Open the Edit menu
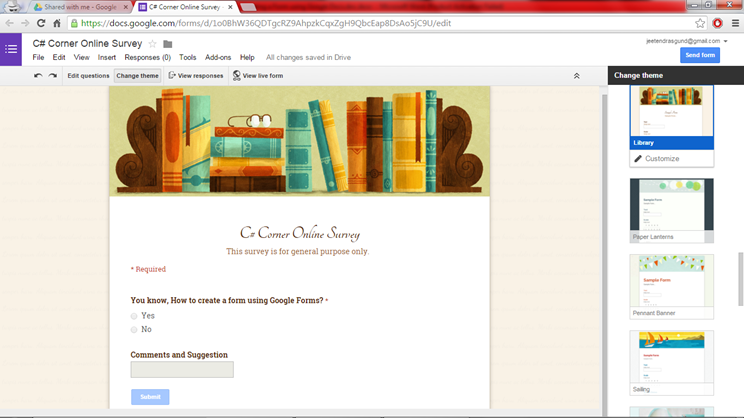This screenshot has width=744, height=418. [x=59, y=57]
